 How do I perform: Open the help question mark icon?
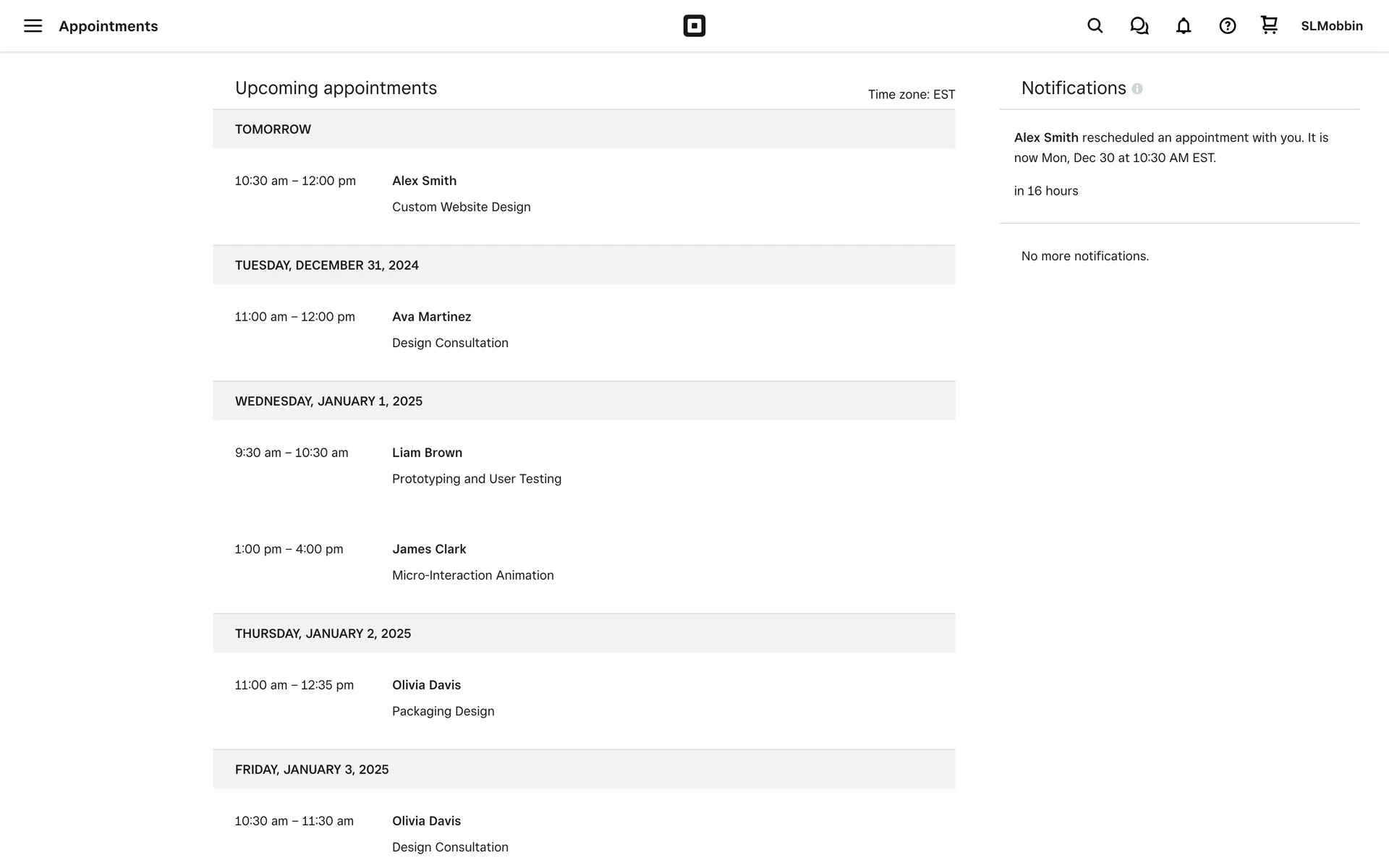point(1227,26)
